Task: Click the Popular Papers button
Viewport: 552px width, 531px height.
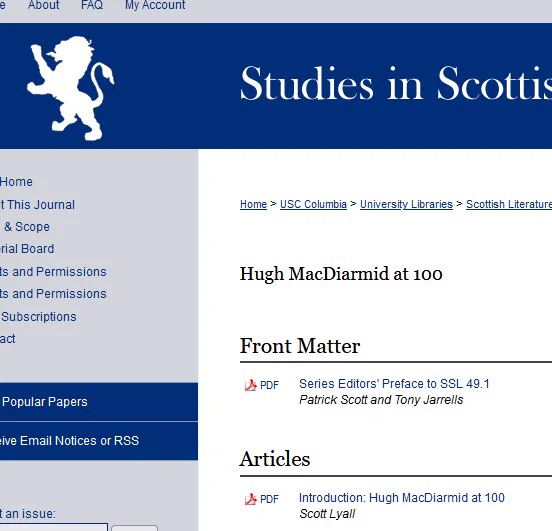Action: tap(99, 402)
